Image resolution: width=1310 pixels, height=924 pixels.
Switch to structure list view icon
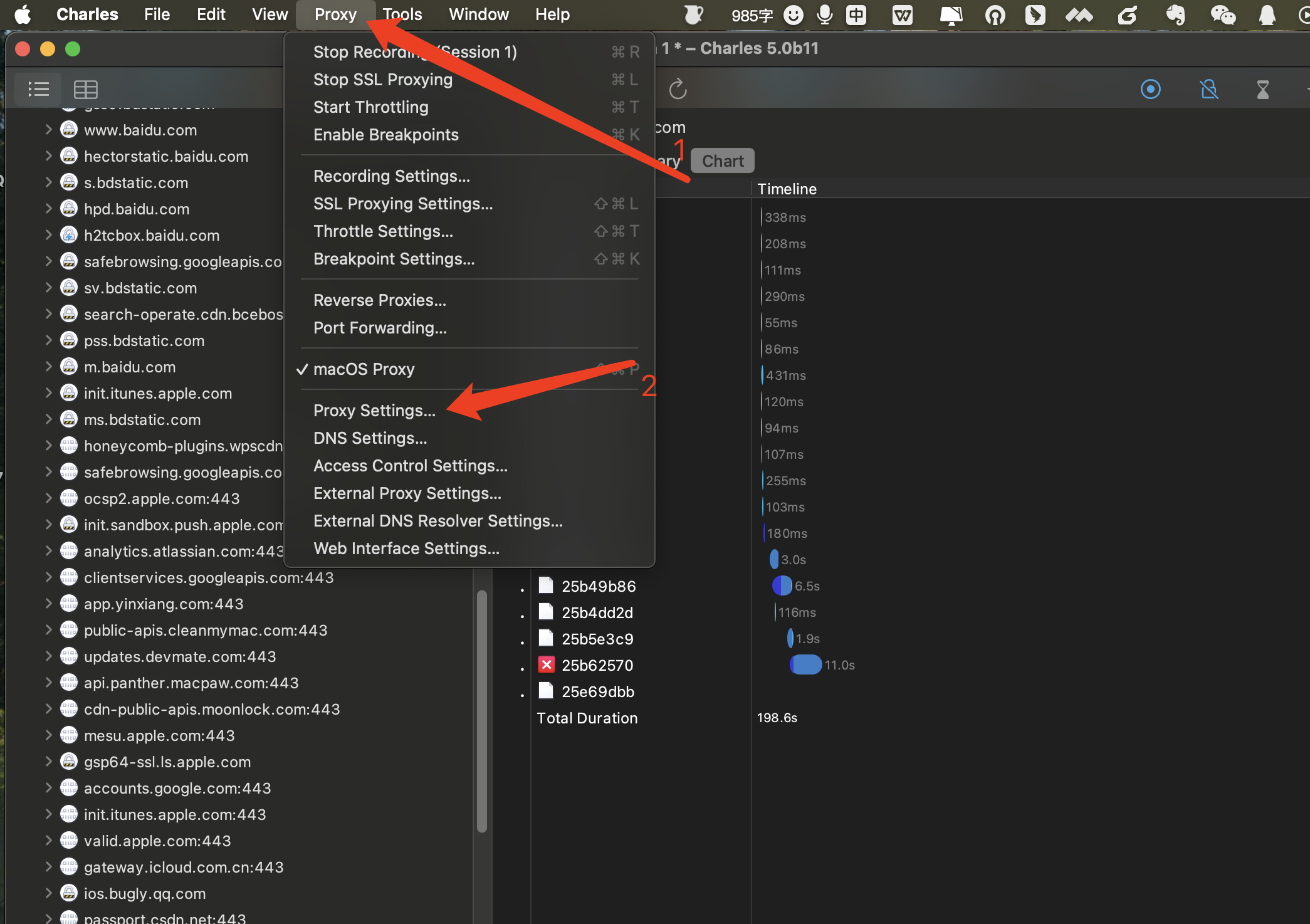[38, 89]
